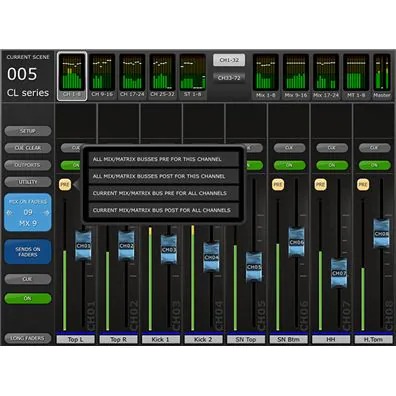Choose Current Mix/Matrix Bus Post For All Channels
This screenshot has width=396, height=396.
tap(164, 210)
